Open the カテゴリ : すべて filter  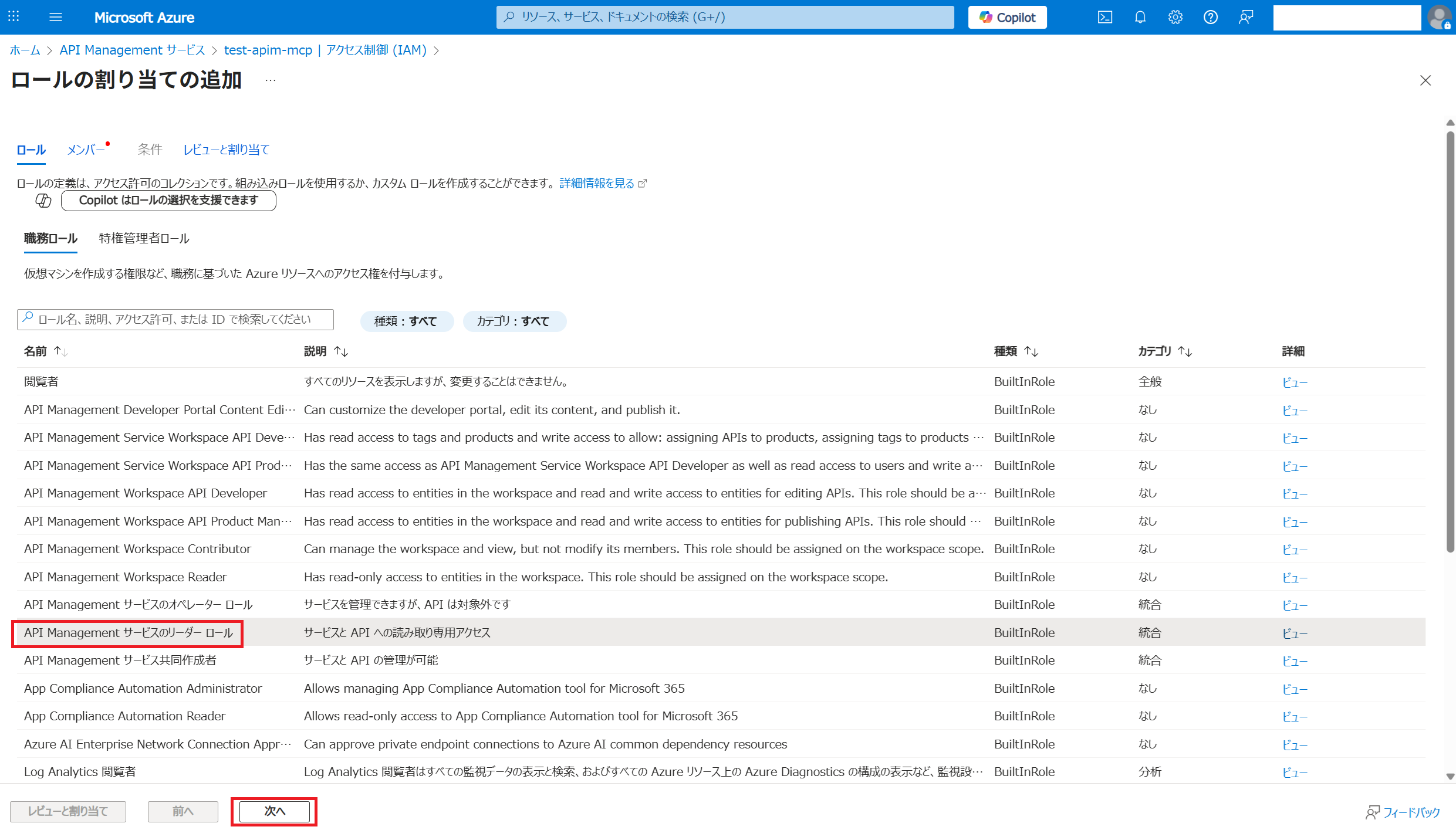click(514, 321)
